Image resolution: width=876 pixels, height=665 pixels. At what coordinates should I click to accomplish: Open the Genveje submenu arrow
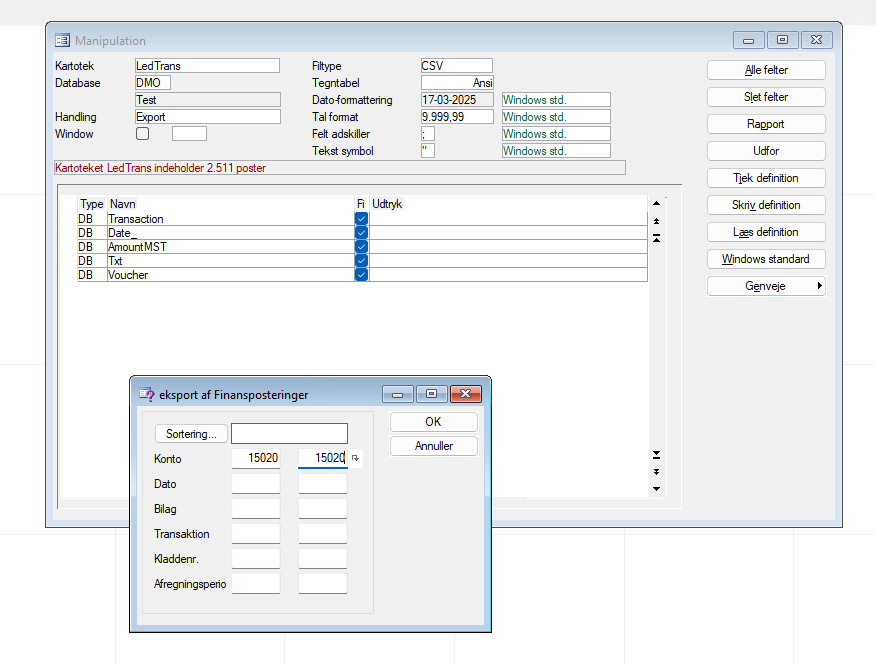click(819, 286)
